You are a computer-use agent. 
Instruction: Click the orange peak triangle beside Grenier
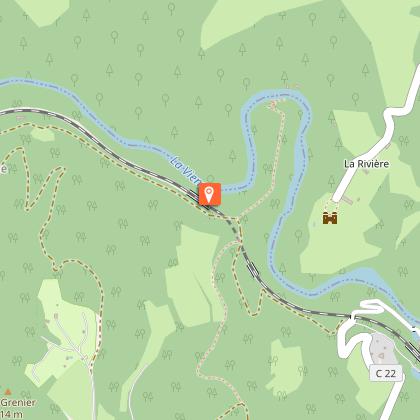[8, 391]
